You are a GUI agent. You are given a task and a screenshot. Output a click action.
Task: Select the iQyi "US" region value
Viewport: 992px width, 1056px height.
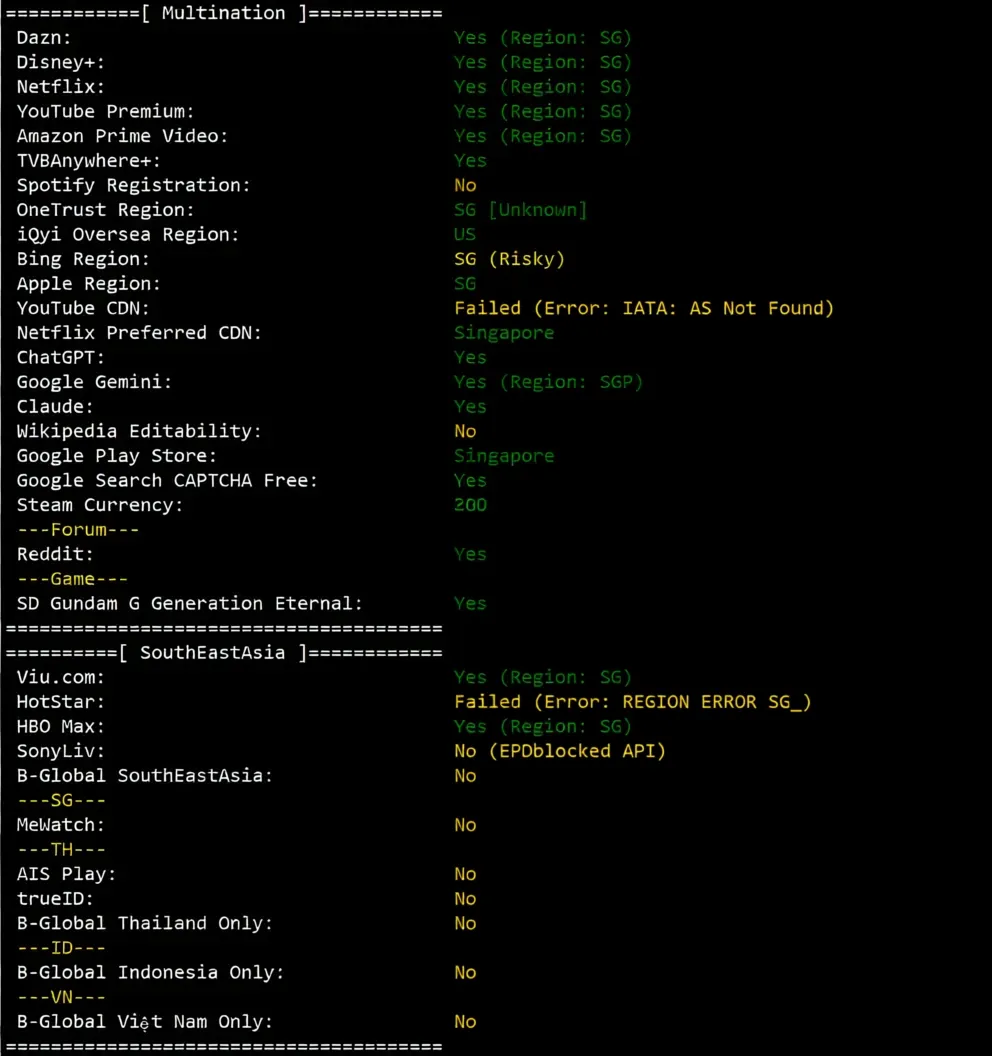coord(465,234)
